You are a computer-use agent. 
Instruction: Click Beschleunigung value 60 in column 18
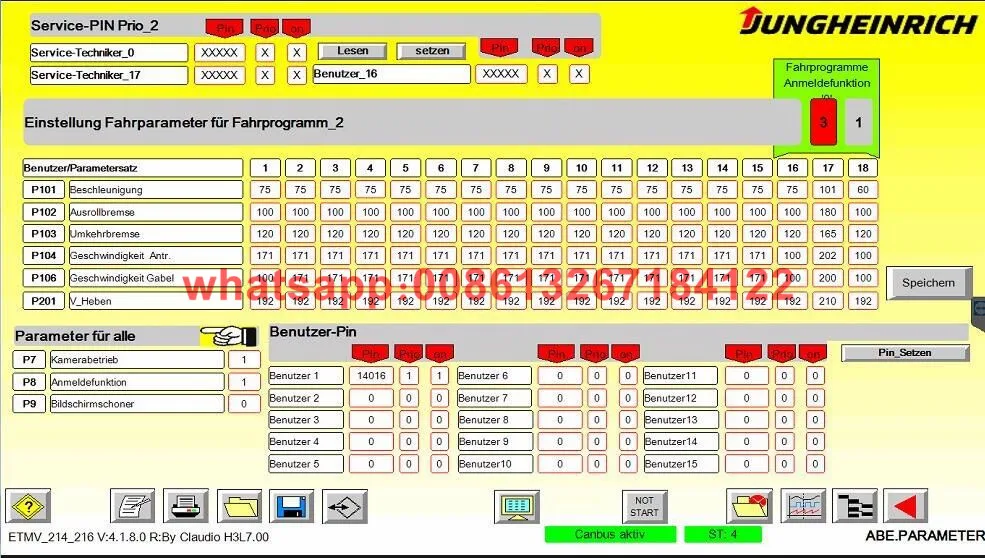863,190
